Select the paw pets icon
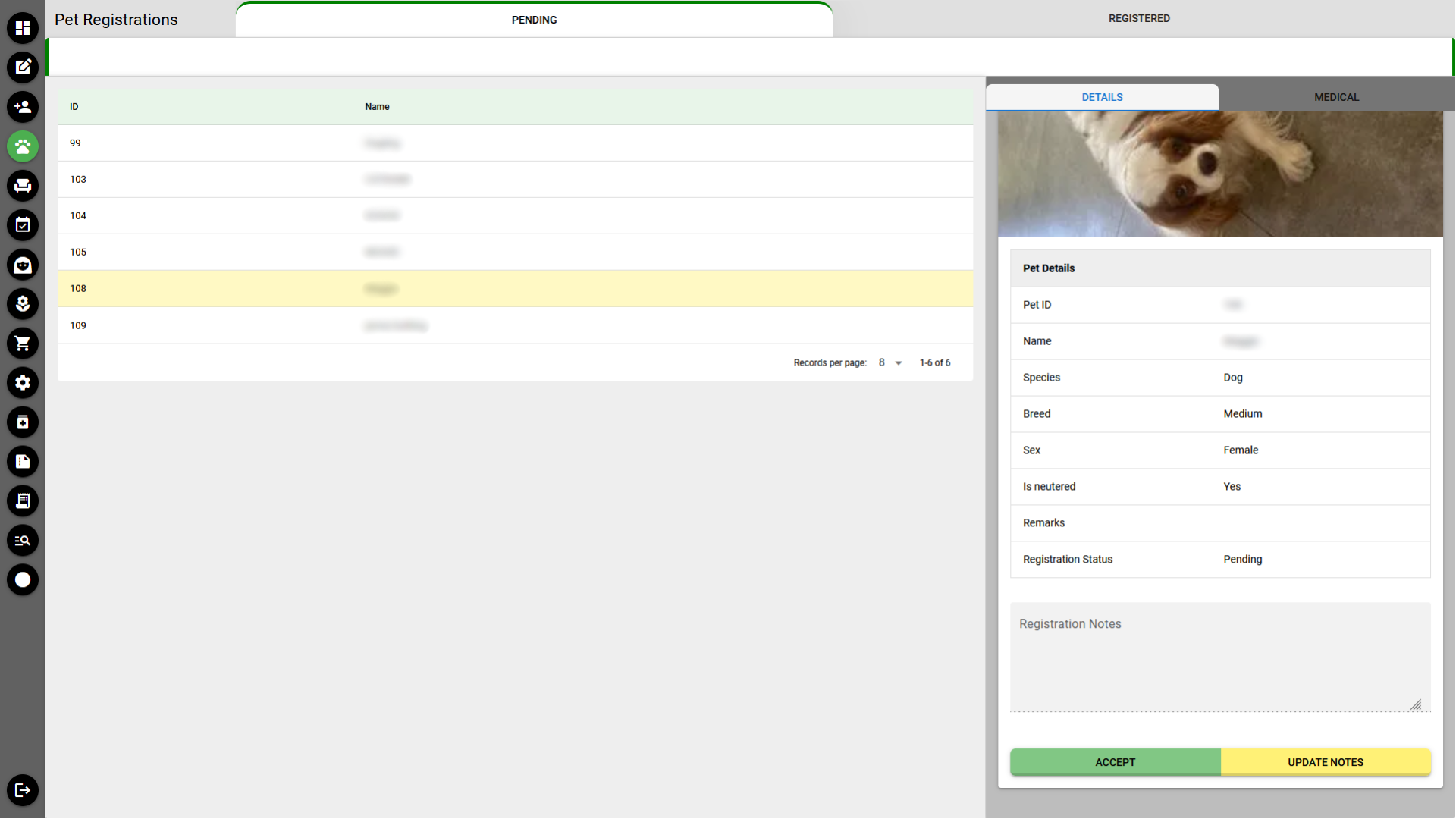The width and height of the screenshot is (1456, 819). 23,146
